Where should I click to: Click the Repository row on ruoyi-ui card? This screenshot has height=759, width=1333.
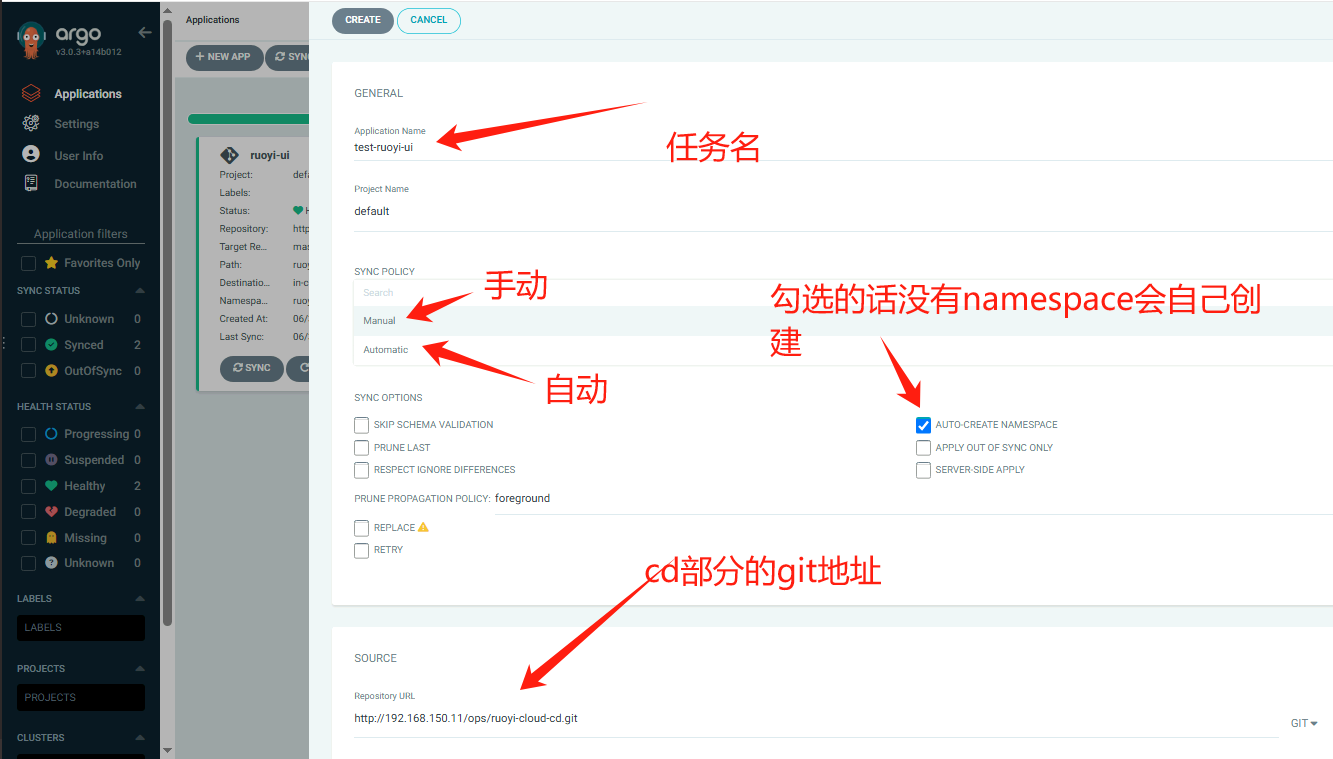[264, 229]
